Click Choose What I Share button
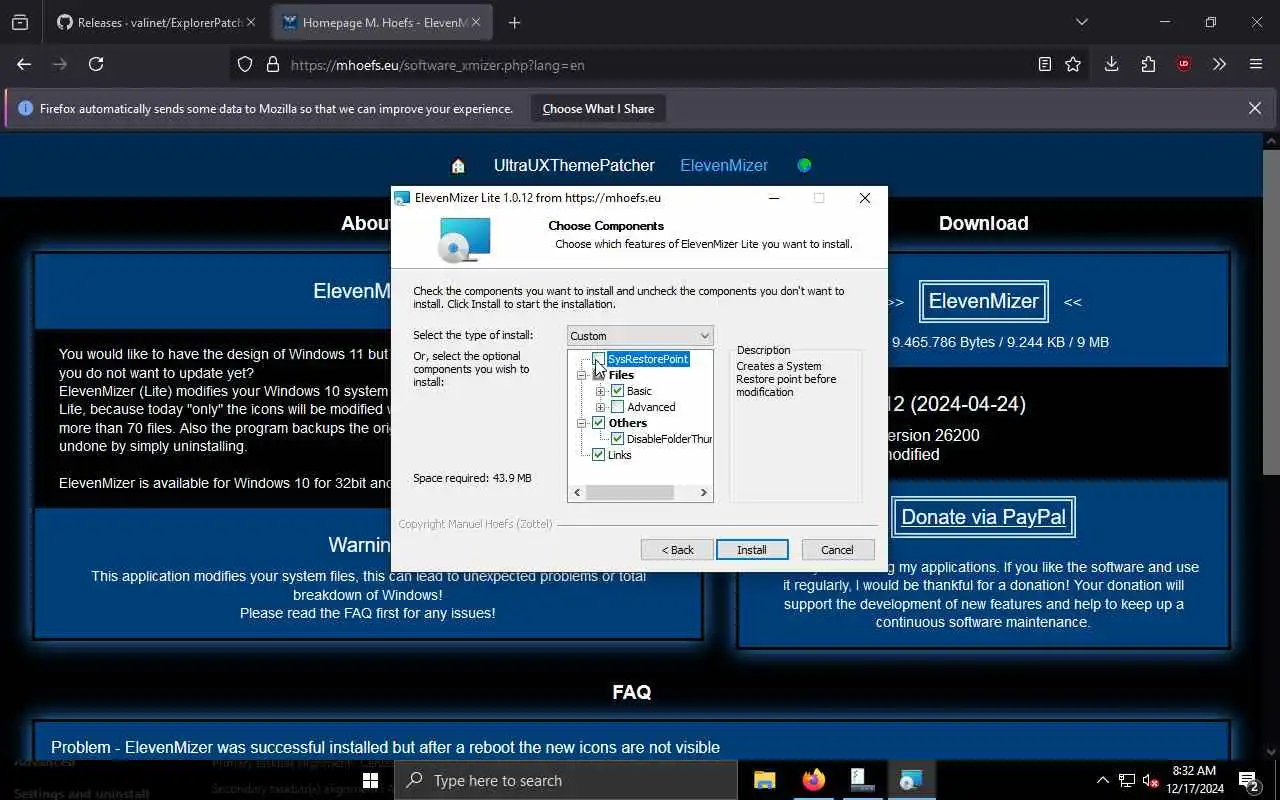This screenshot has height=800, width=1280. 598,109
